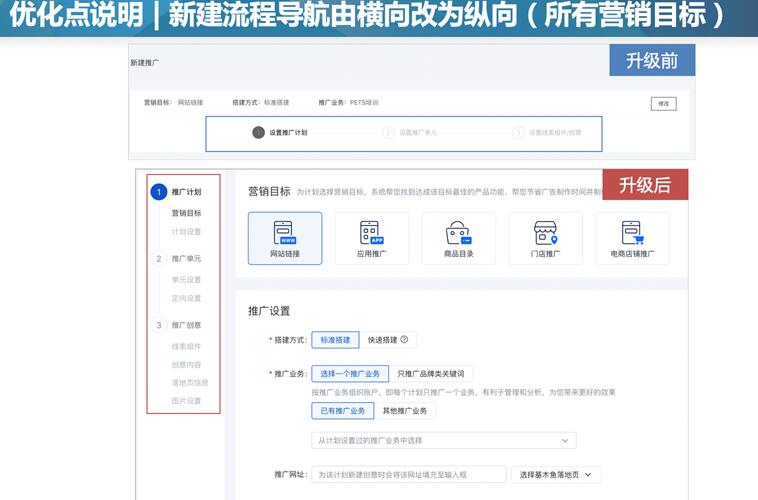
Task: Open 单元设置 in the sidebar navigation
Action: pos(186,280)
